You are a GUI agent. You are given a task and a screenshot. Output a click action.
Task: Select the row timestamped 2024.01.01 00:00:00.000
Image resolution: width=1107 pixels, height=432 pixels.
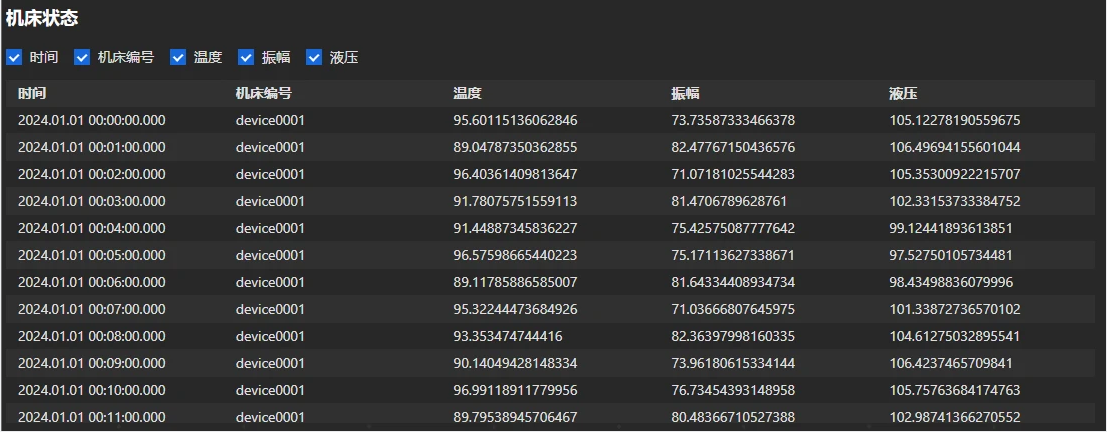pyautogui.click(x=92, y=121)
